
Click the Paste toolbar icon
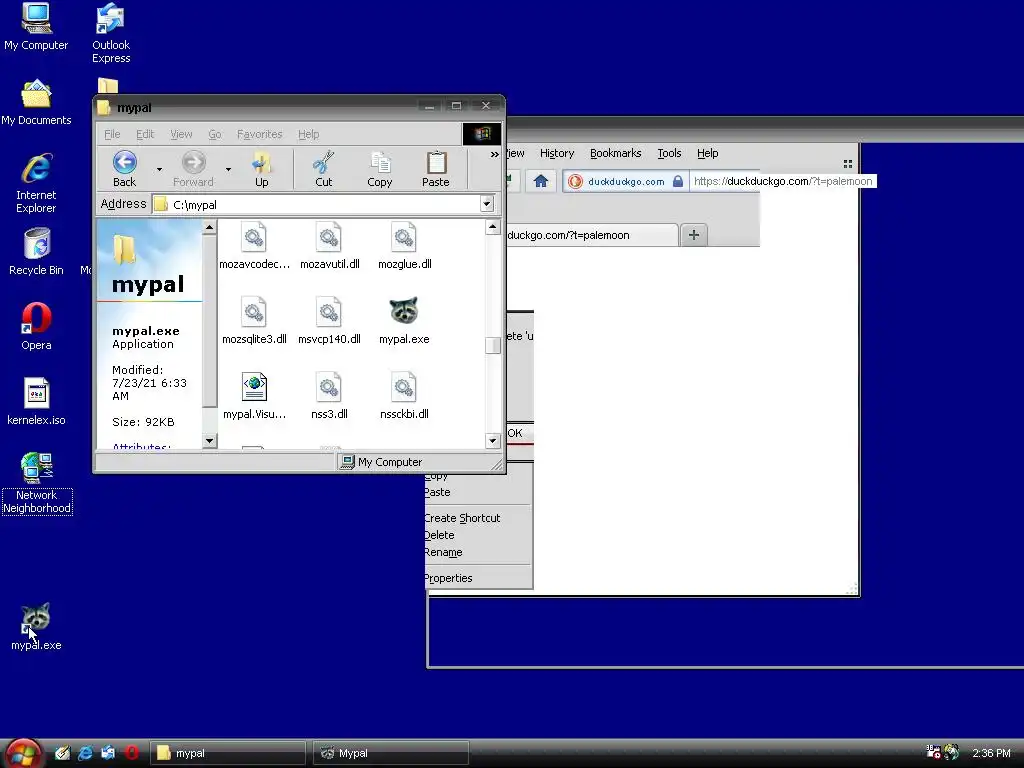(x=436, y=169)
